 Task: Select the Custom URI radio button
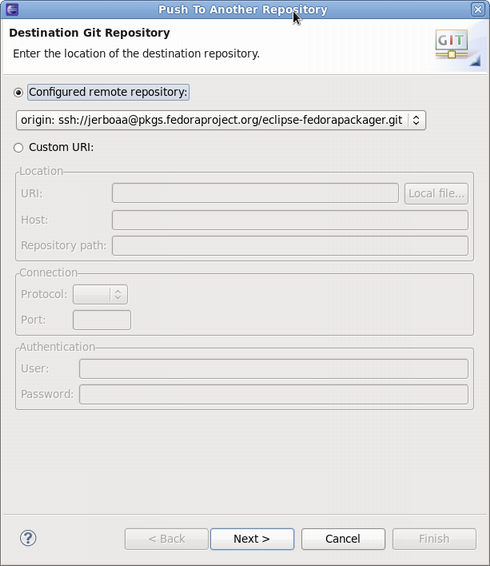(x=18, y=148)
